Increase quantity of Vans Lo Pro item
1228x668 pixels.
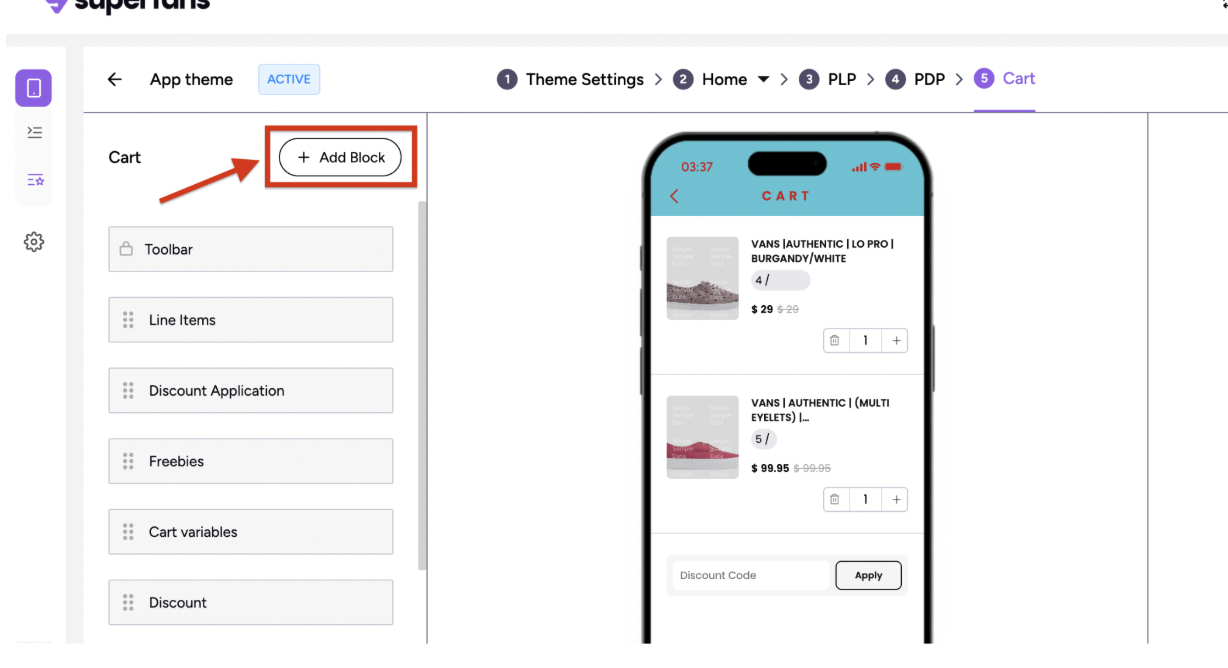coord(896,341)
